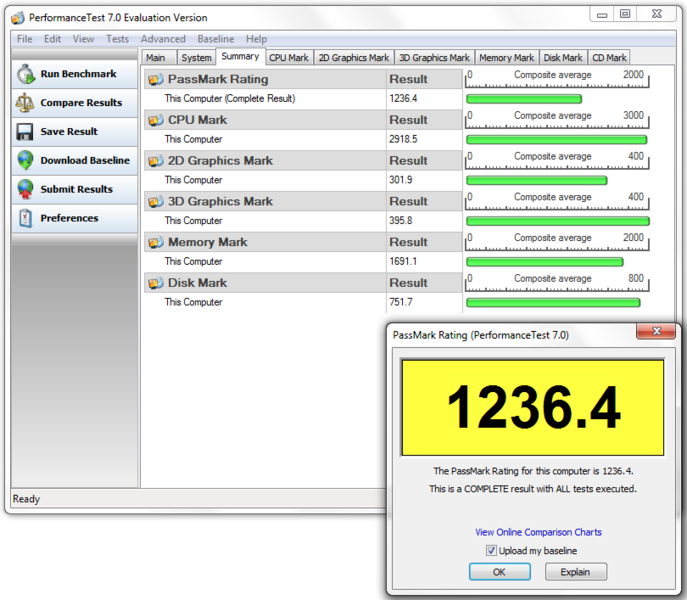This screenshot has width=687, height=600.
Task: Click the 2D Graphics result value 301.9
Action: click(x=400, y=180)
